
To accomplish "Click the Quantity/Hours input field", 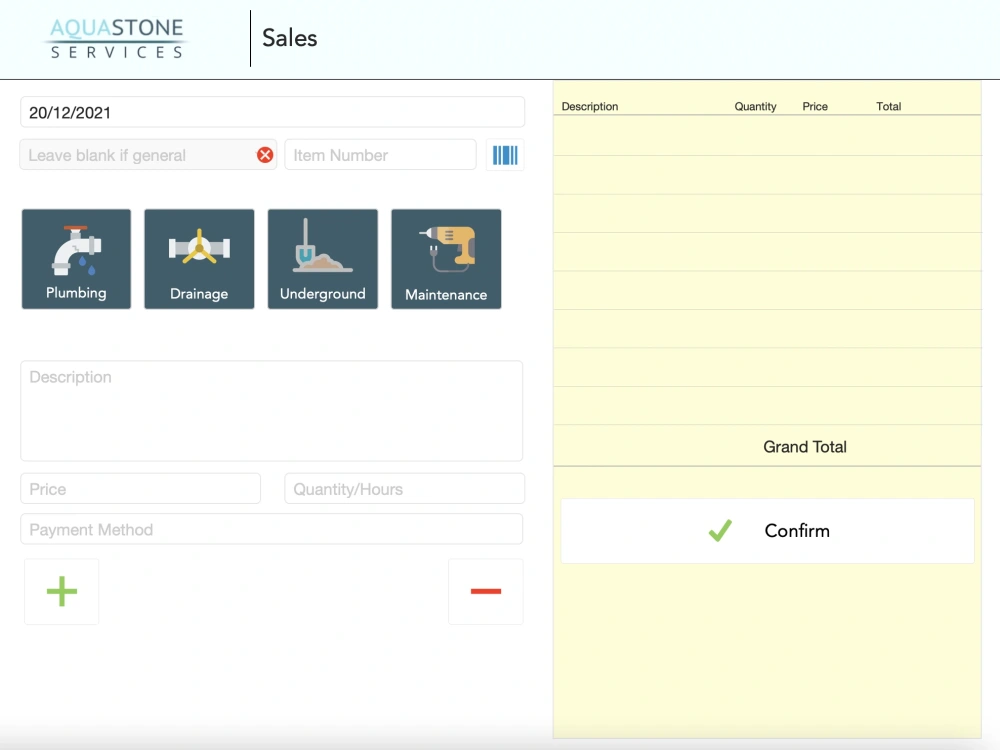I will [404, 488].
